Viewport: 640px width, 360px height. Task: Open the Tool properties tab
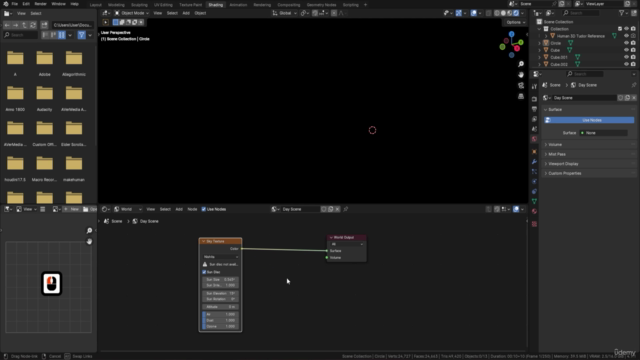pos(534,87)
